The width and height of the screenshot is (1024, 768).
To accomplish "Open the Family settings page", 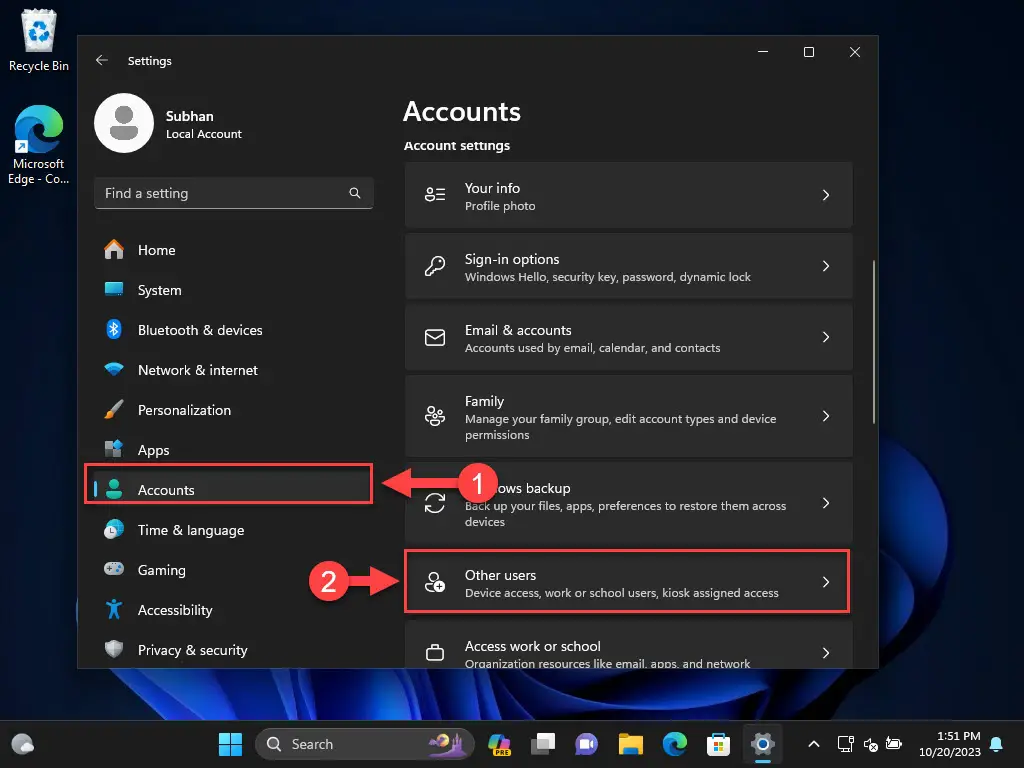I will [628, 416].
